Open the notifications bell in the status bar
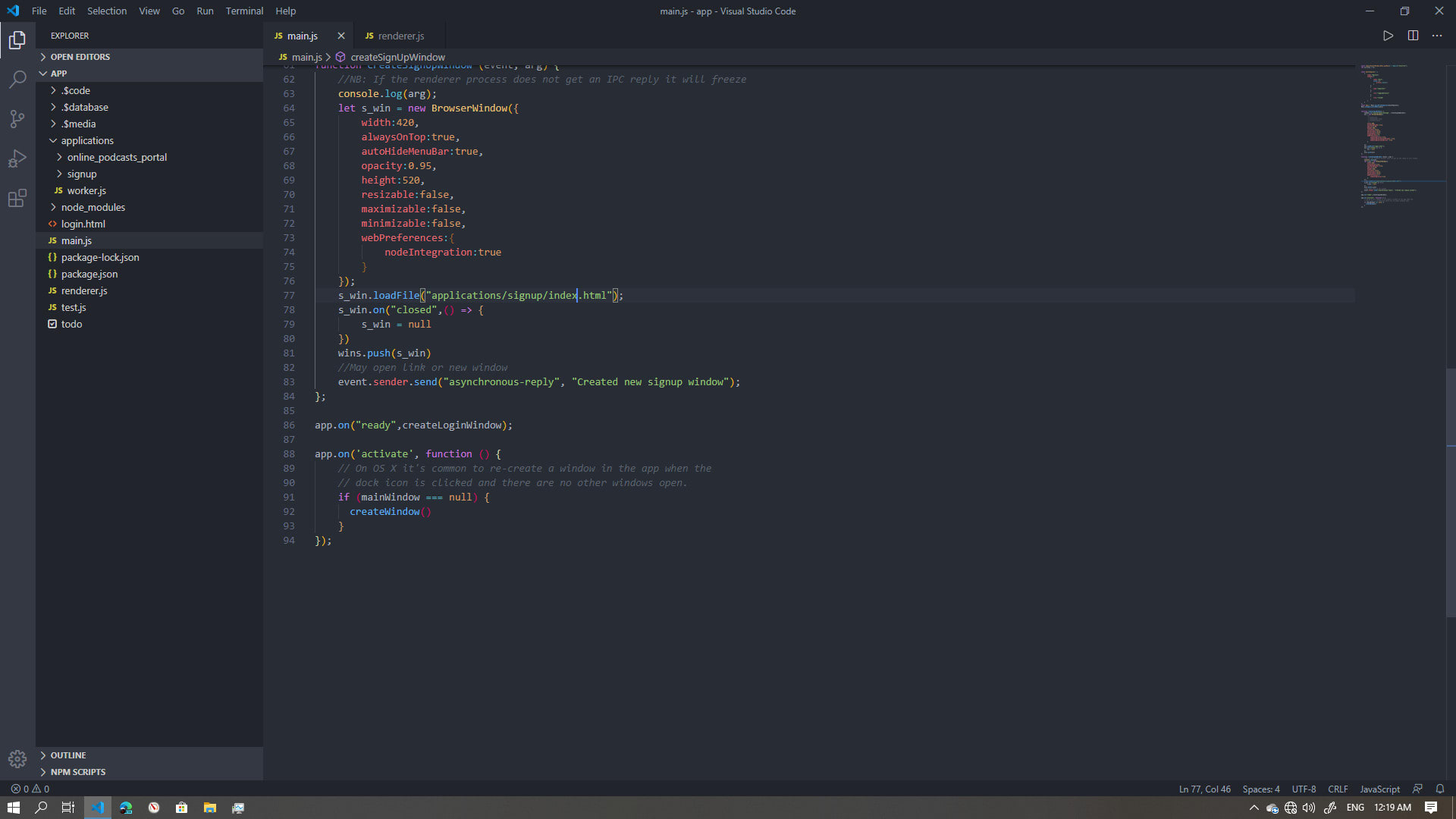The width and height of the screenshot is (1456, 819). (1439, 789)
